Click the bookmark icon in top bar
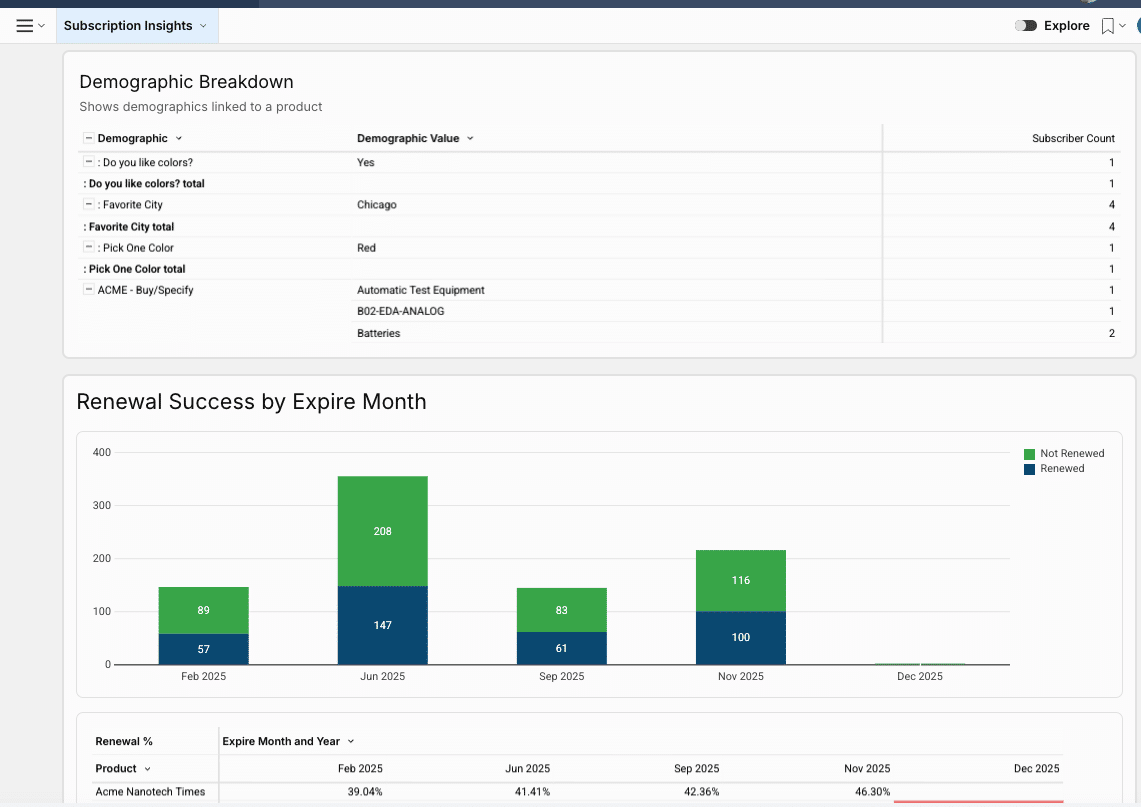1141x807 pixels. (x=1107, y=26)
